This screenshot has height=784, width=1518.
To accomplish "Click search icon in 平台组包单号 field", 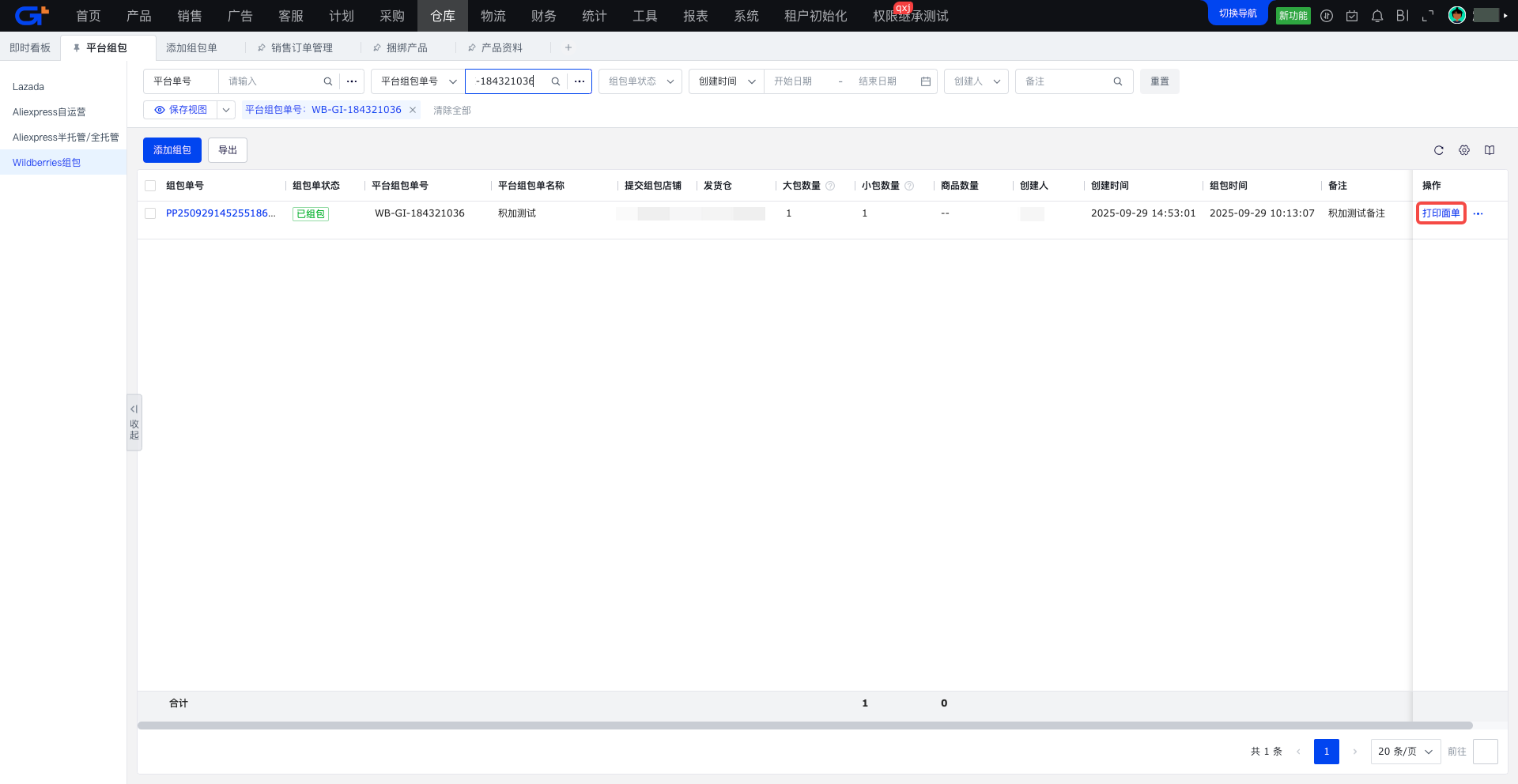I will [556, 81].
